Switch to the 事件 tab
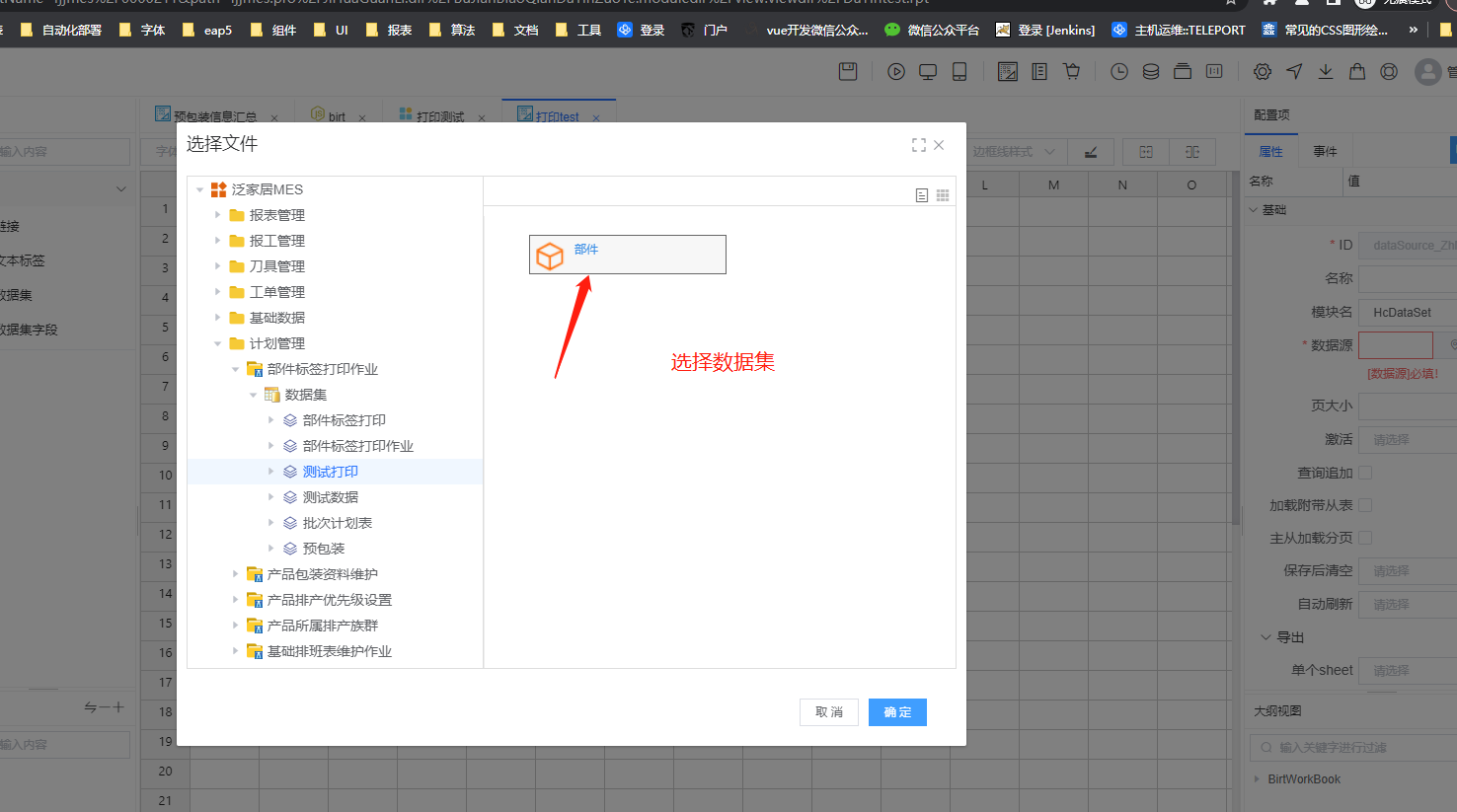Screen dimensions: 1457x812 click(1325, 151)
